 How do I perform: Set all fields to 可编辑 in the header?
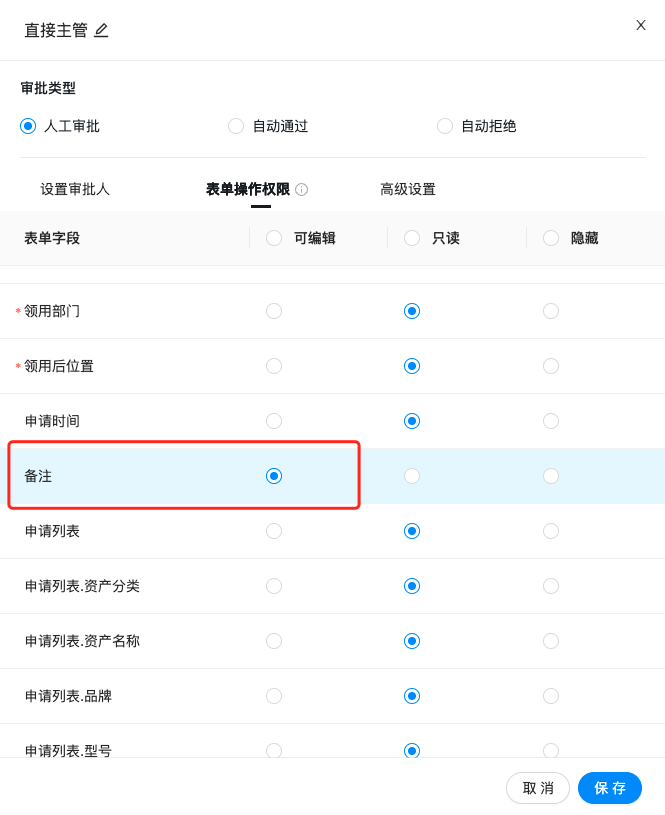pyautogui.click(x=274, y=238)
